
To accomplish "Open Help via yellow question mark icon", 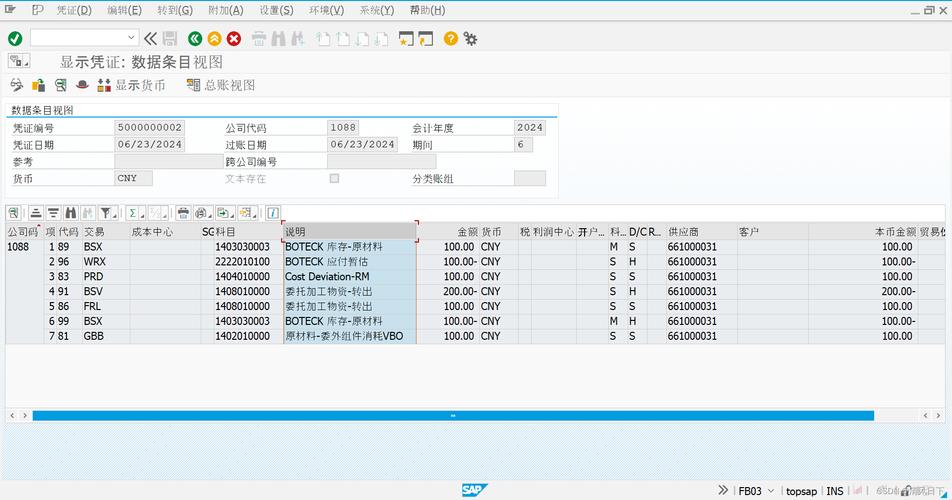I will pos(450,39).
